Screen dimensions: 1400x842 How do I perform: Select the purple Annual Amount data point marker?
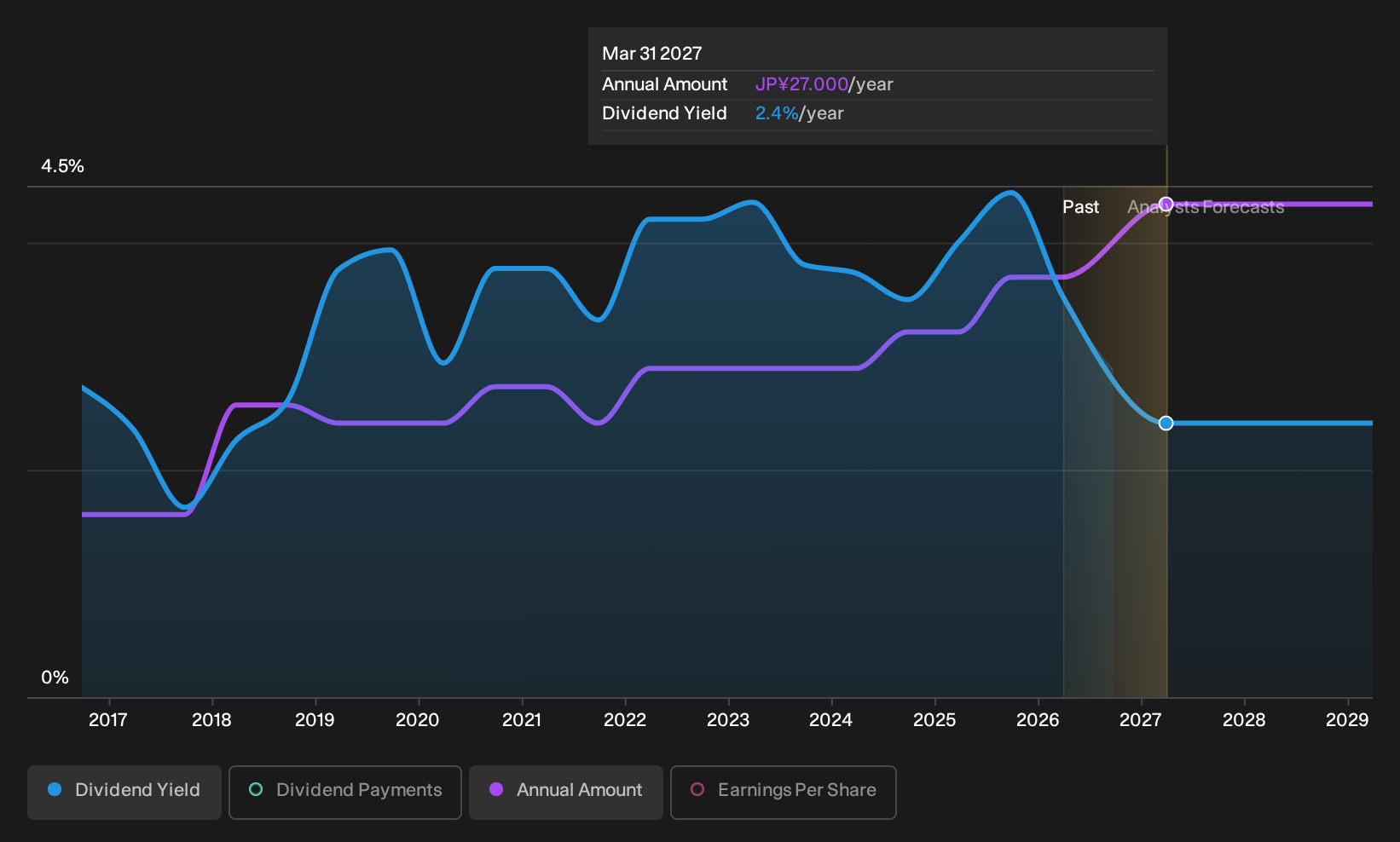pos(1166,205)
